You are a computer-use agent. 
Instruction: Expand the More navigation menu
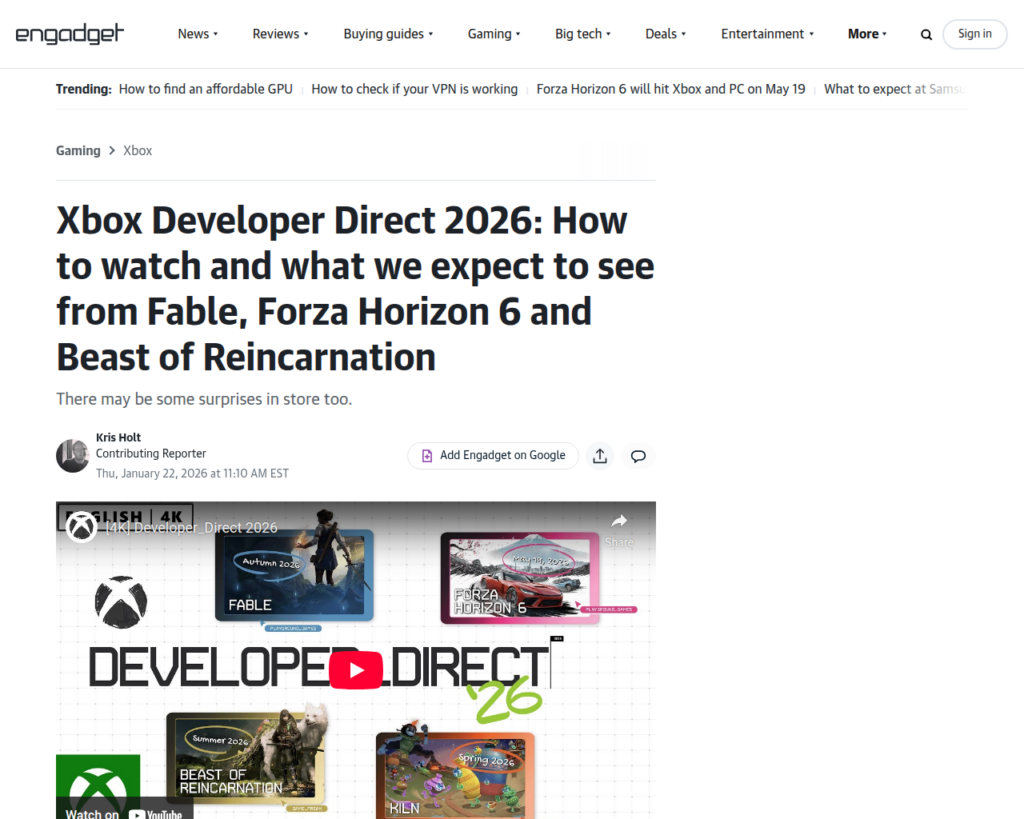[867, 34]
